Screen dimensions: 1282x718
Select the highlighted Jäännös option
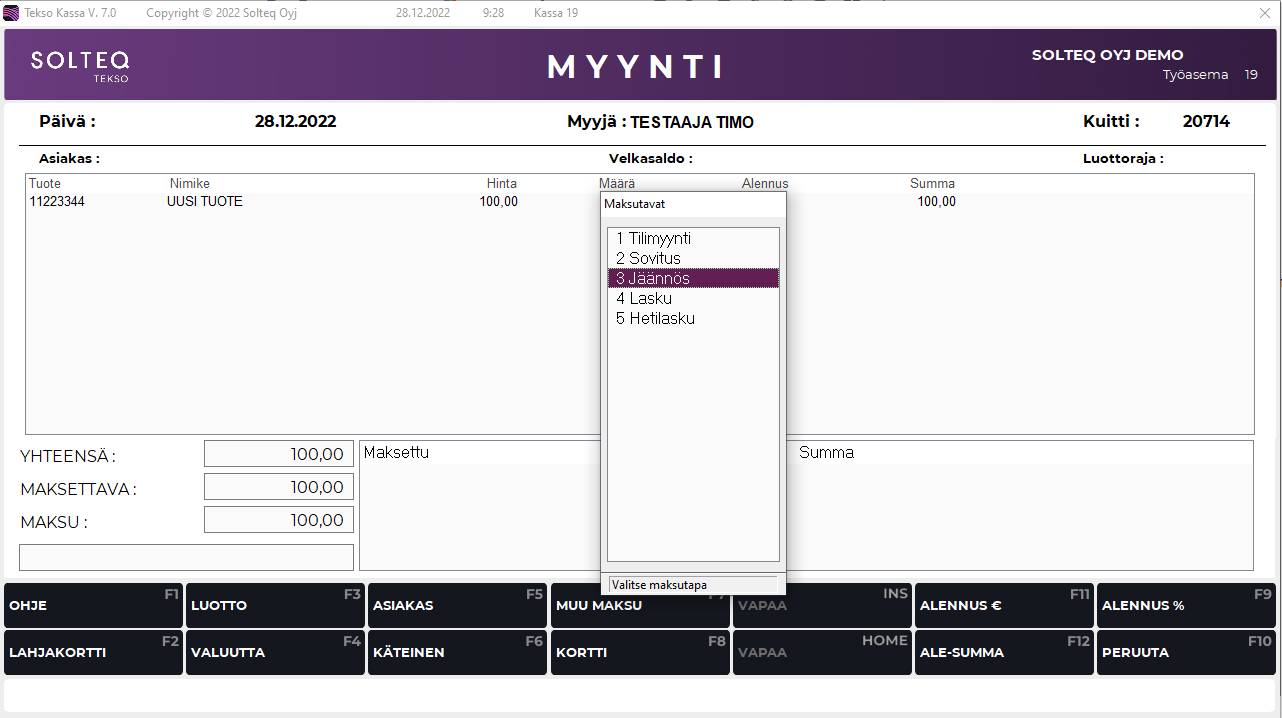click(653, 279)
